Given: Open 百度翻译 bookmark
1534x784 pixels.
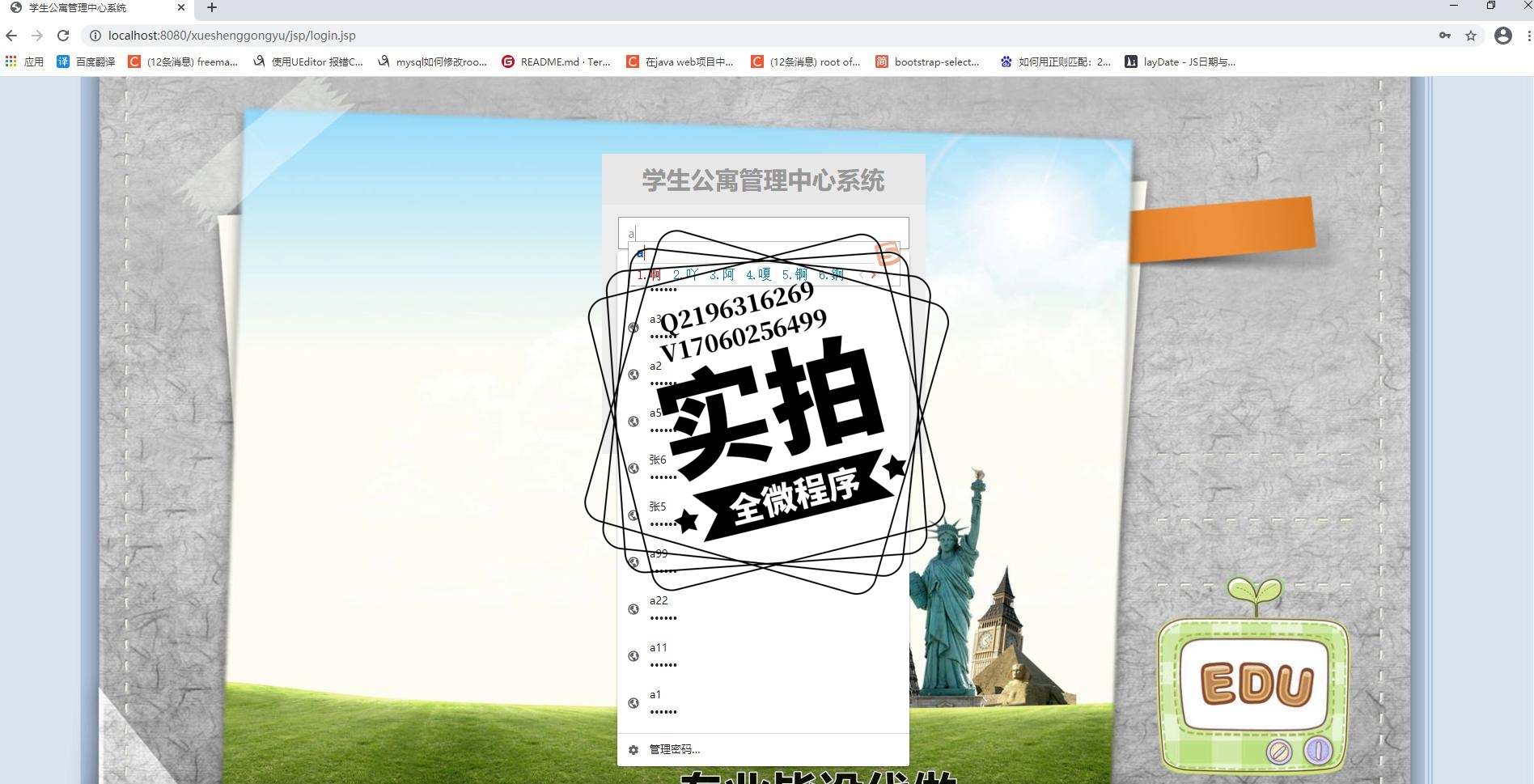Looking at the screenshot, I should tap(86, 61).
